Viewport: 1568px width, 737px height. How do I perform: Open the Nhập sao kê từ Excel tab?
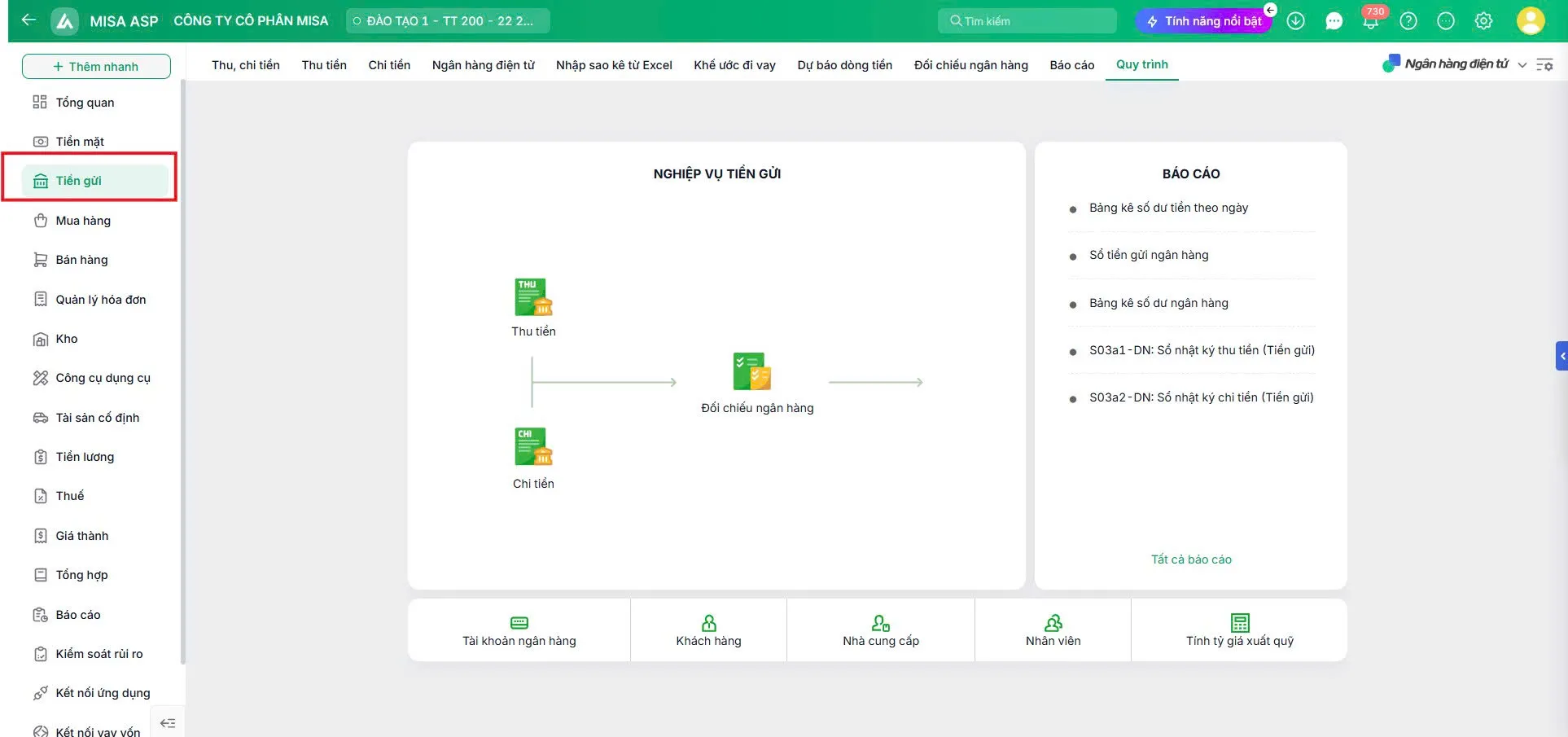[x=614, y=65]
